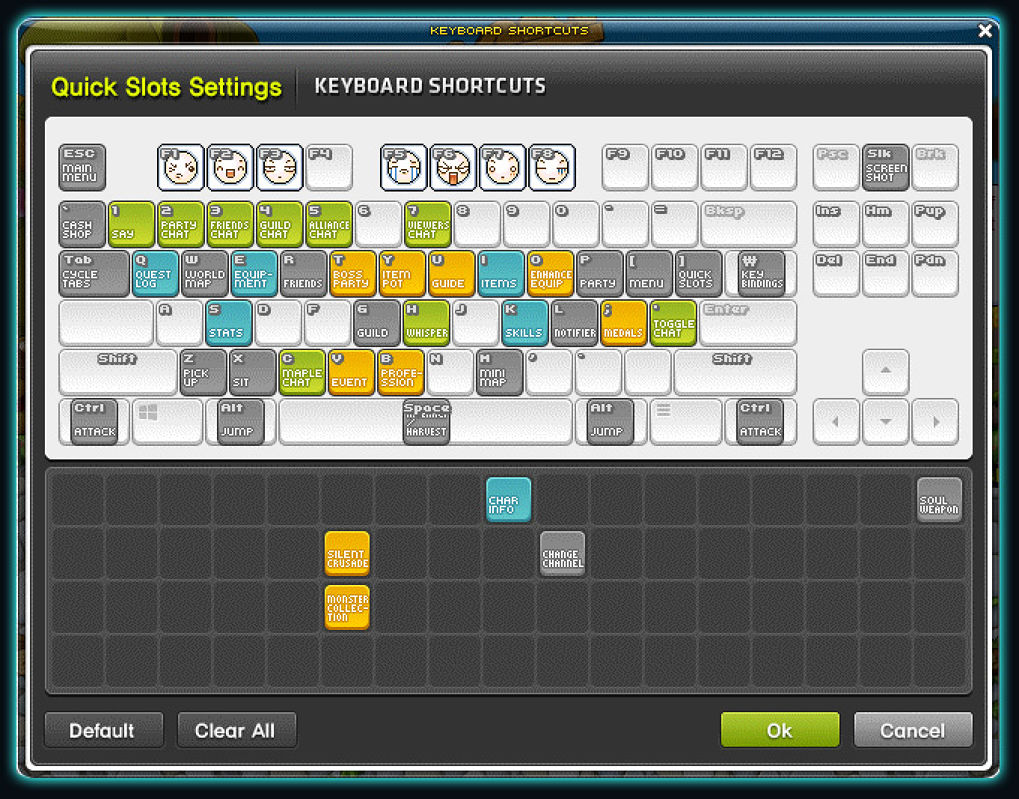
Task: Switch to Quick Slots Settings tab
Action: (x=166, y=87)
